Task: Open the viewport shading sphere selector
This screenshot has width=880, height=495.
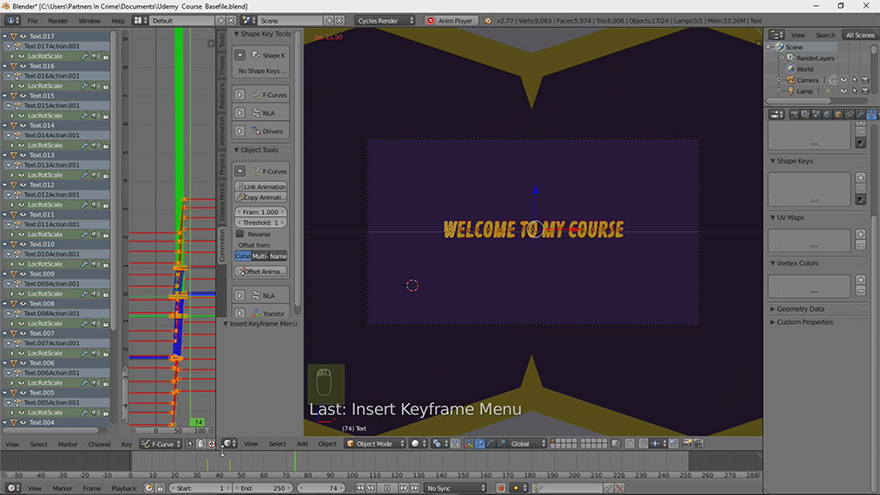Action: pos(418,443)
